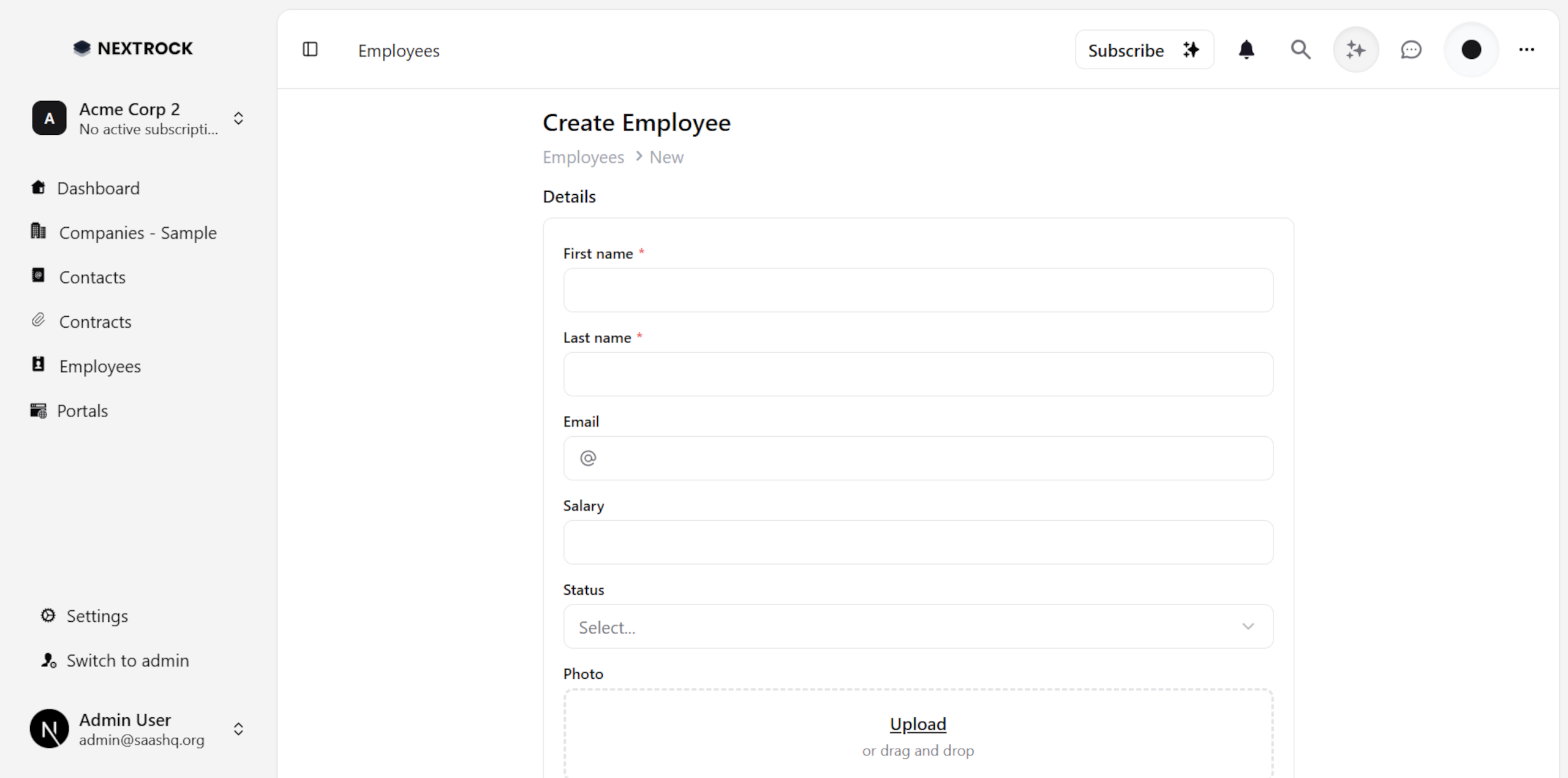Open the chat feedback bubble icon
The image size is (1568, 778).
1411,50
